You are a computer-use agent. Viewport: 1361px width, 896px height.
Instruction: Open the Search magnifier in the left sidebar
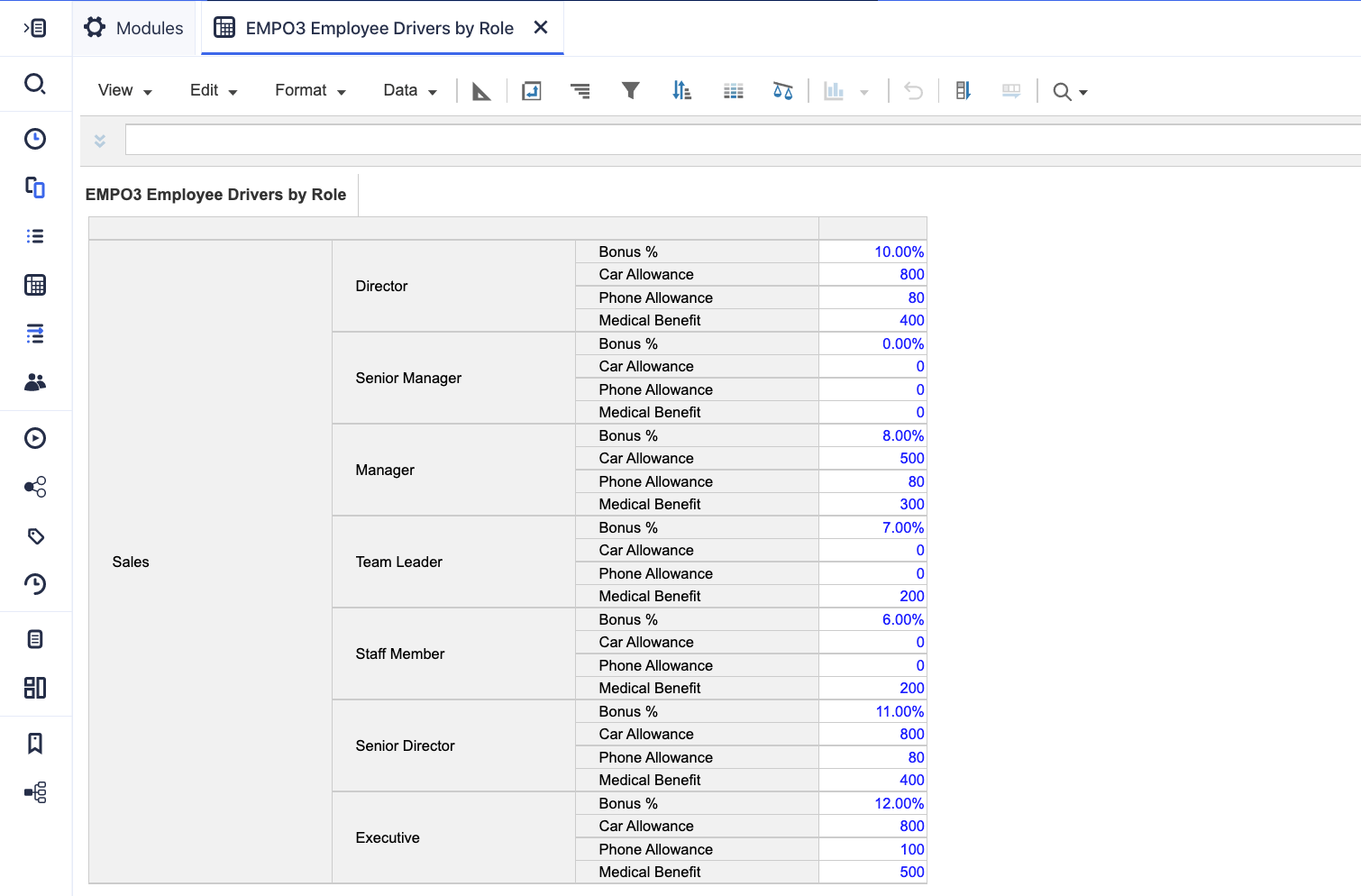pos(35,83)
